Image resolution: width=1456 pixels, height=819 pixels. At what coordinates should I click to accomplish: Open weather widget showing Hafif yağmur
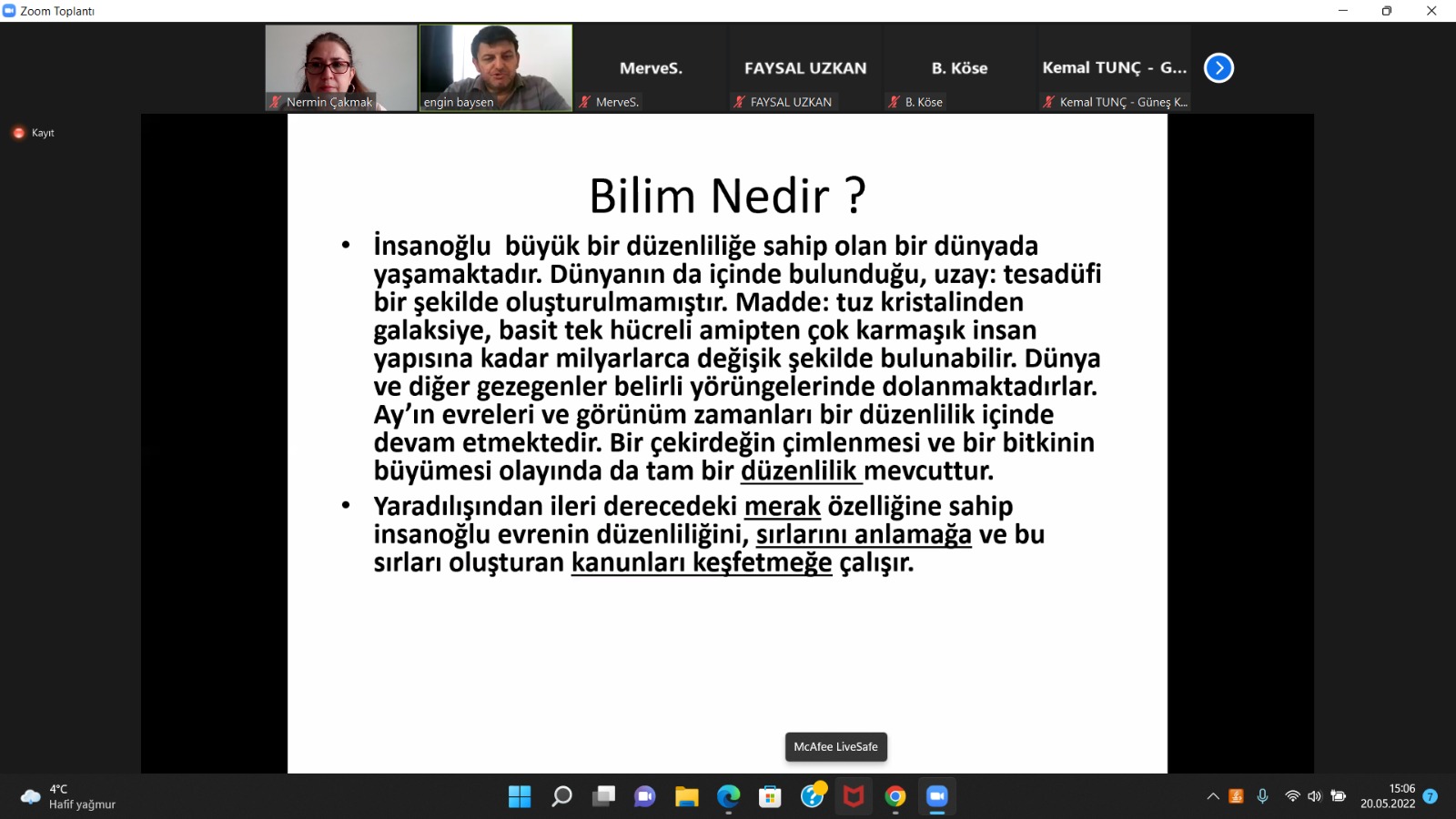pos(68,797)
